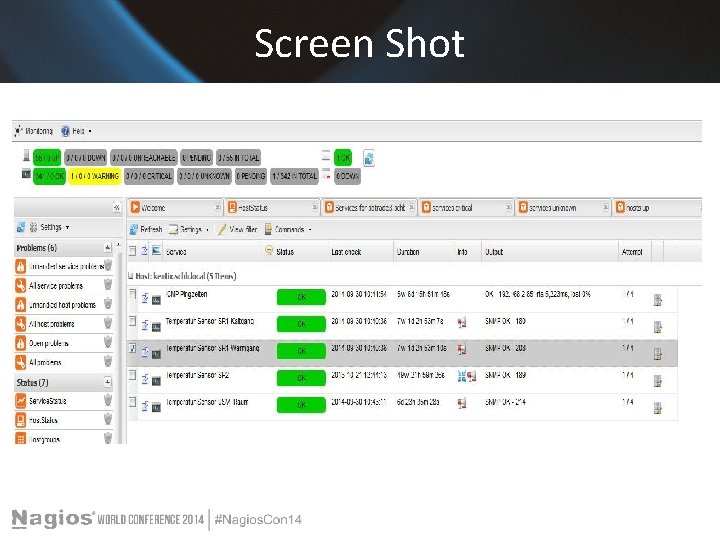Screen dimensions: 720x540
Task: Click the 0/0/0 UNKNOWN badge
Action: pos(204,176)
